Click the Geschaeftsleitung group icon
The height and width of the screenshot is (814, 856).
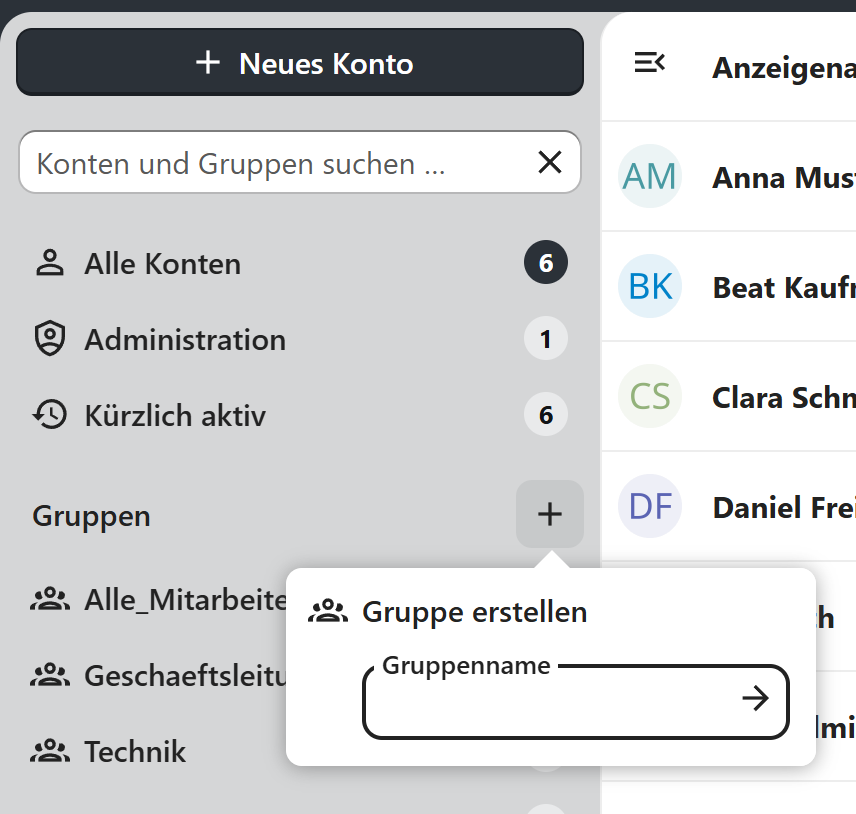(x=50, y=675)
